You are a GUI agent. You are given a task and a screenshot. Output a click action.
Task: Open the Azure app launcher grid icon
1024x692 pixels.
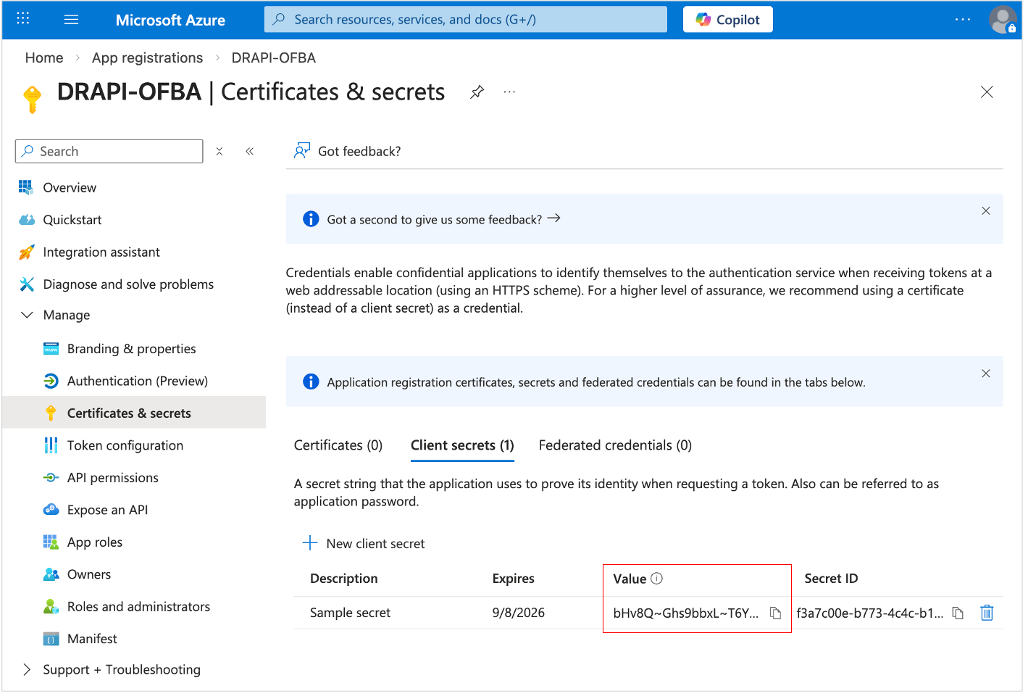22,19
